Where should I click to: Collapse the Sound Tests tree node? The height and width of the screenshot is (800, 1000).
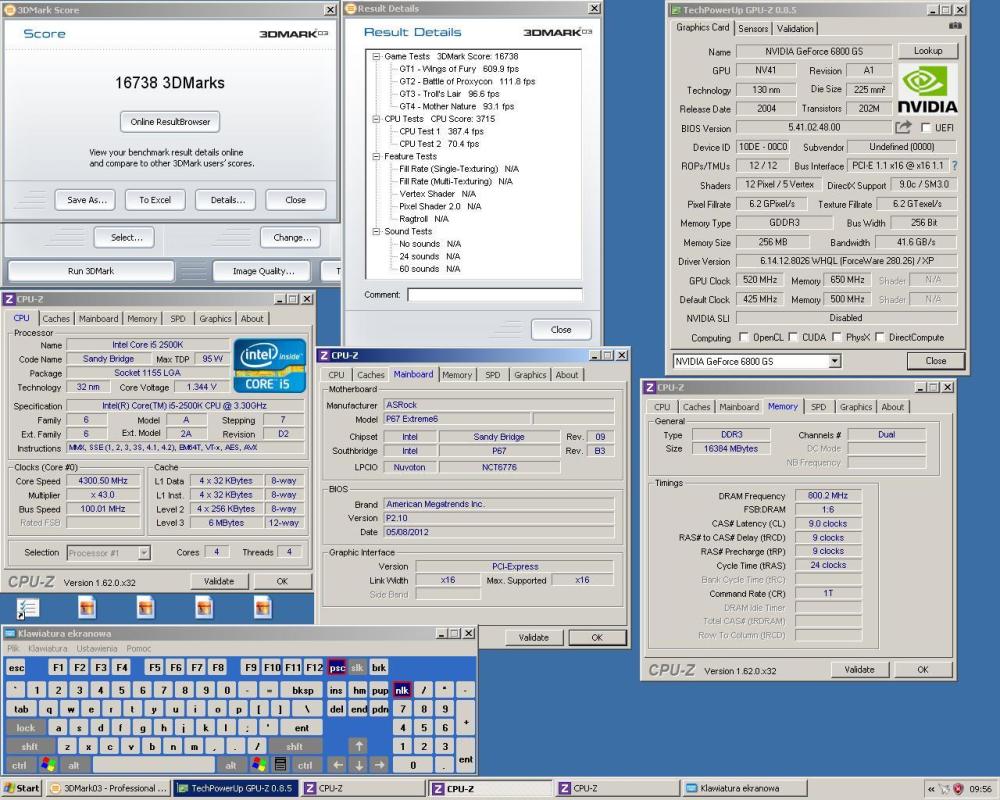click(x=376, y=232)
